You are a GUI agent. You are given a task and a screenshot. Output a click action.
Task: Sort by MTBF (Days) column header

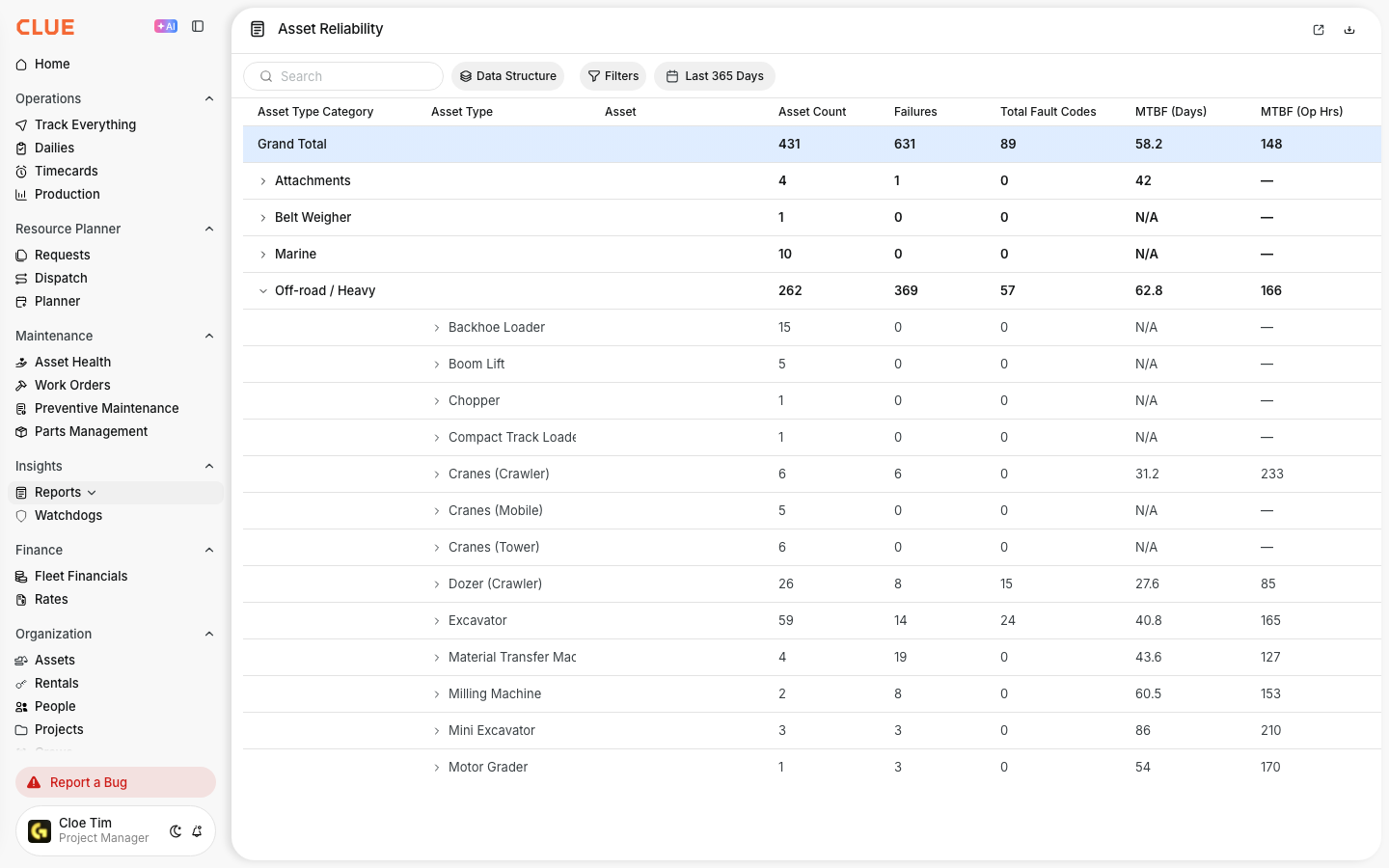[1171, 112]
